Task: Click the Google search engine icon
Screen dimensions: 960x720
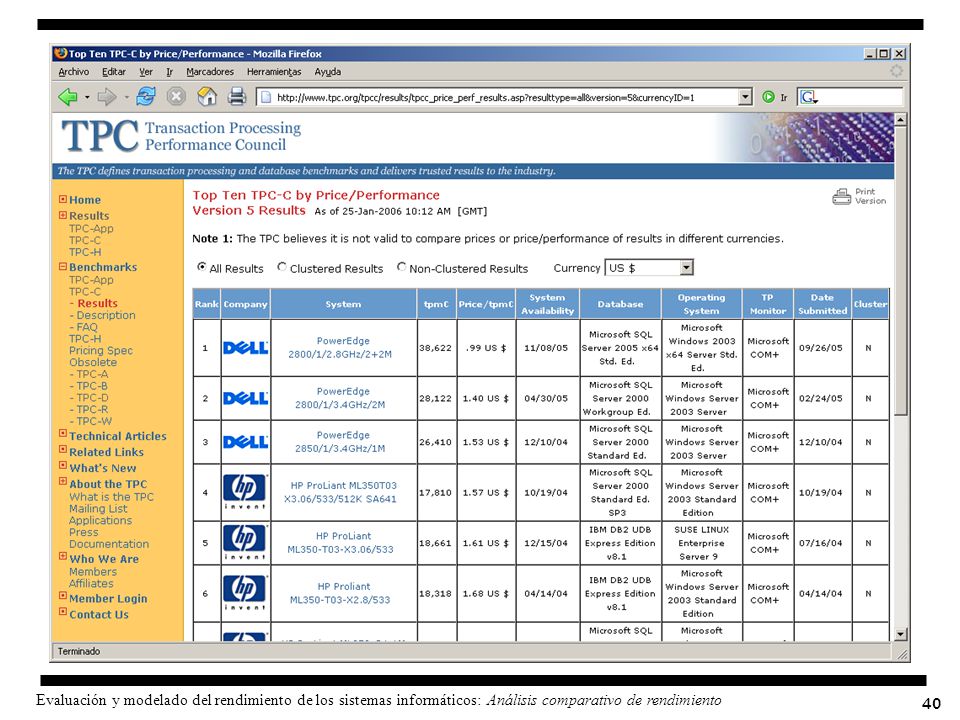Action: pos(808,97)
